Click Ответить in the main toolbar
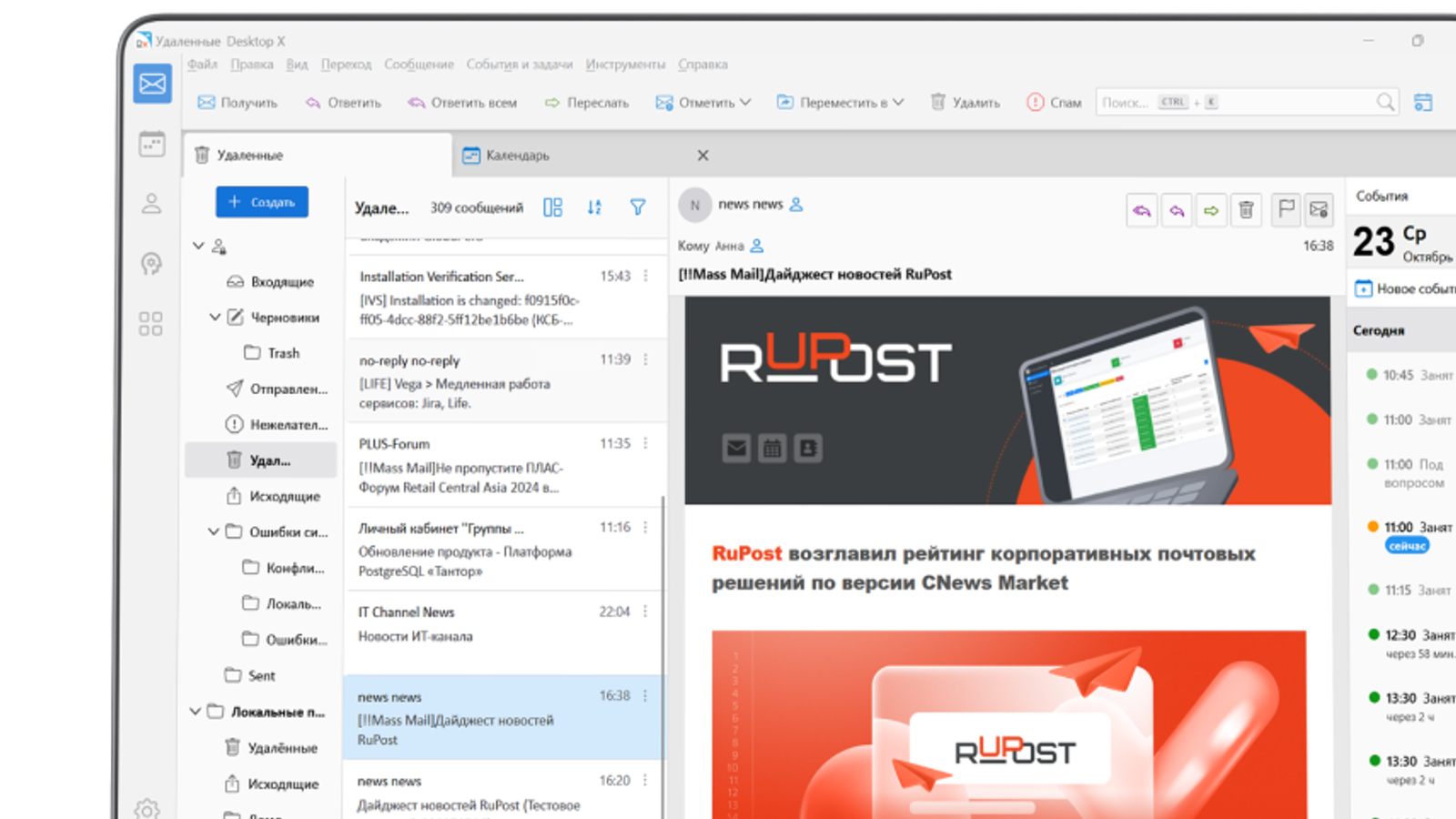The height and width of the screenshot is (819, 1456). [343, 103]
